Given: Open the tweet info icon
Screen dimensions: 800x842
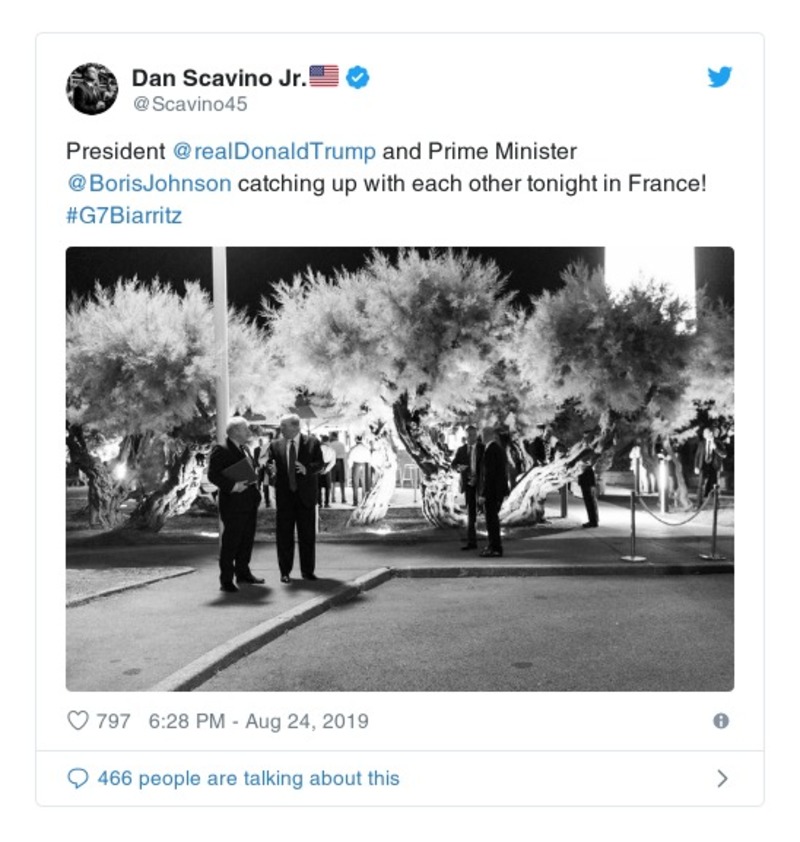Looking at the screenshot, I should pos(721,721).
